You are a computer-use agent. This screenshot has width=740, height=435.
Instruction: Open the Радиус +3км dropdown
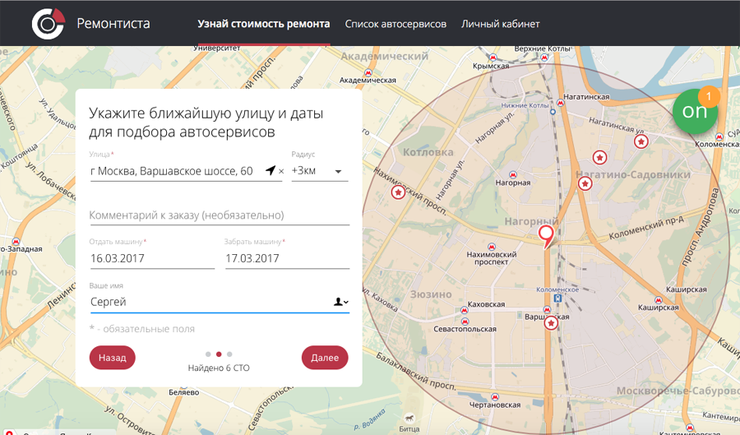[320, 171]
